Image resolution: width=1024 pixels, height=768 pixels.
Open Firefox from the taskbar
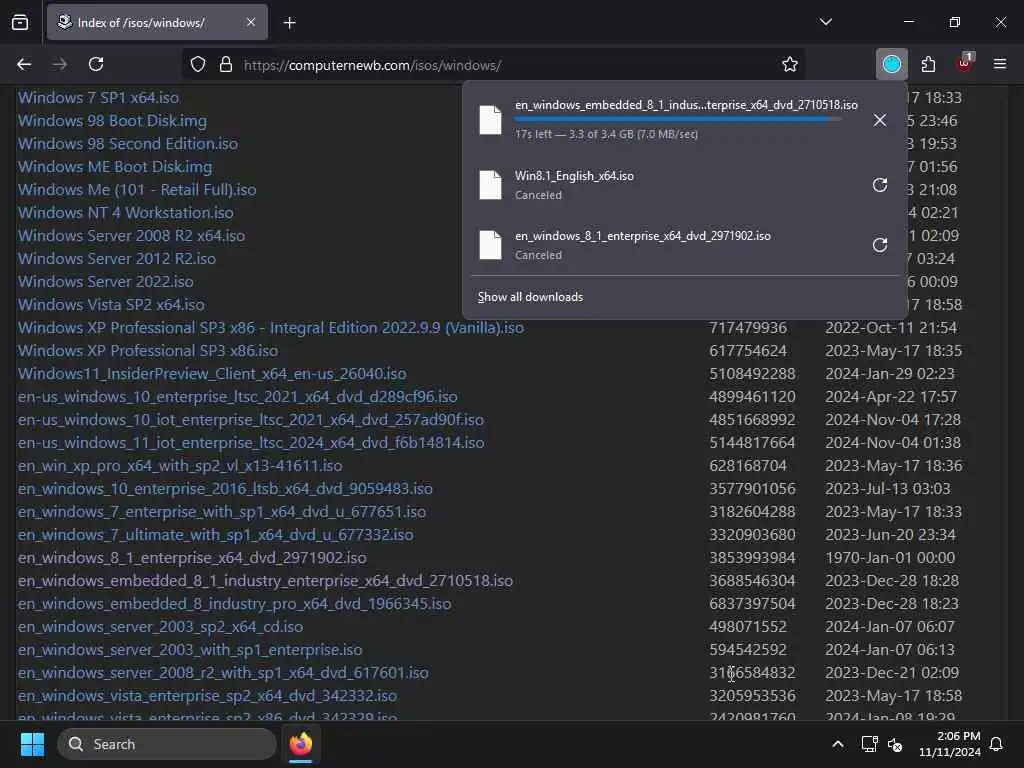click(x=301, y=744)
